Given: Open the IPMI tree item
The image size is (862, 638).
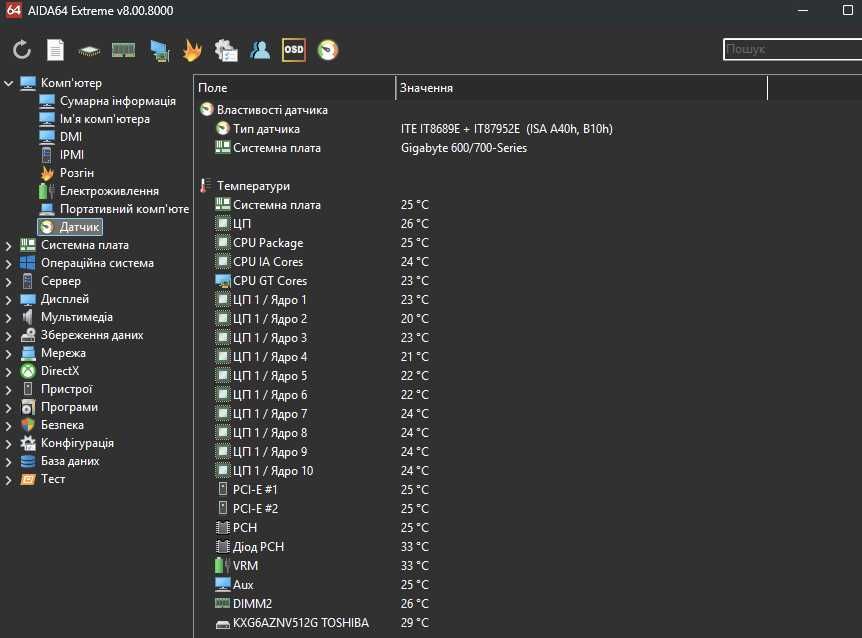Looking at the screenshot, I should tap(72, 155).
